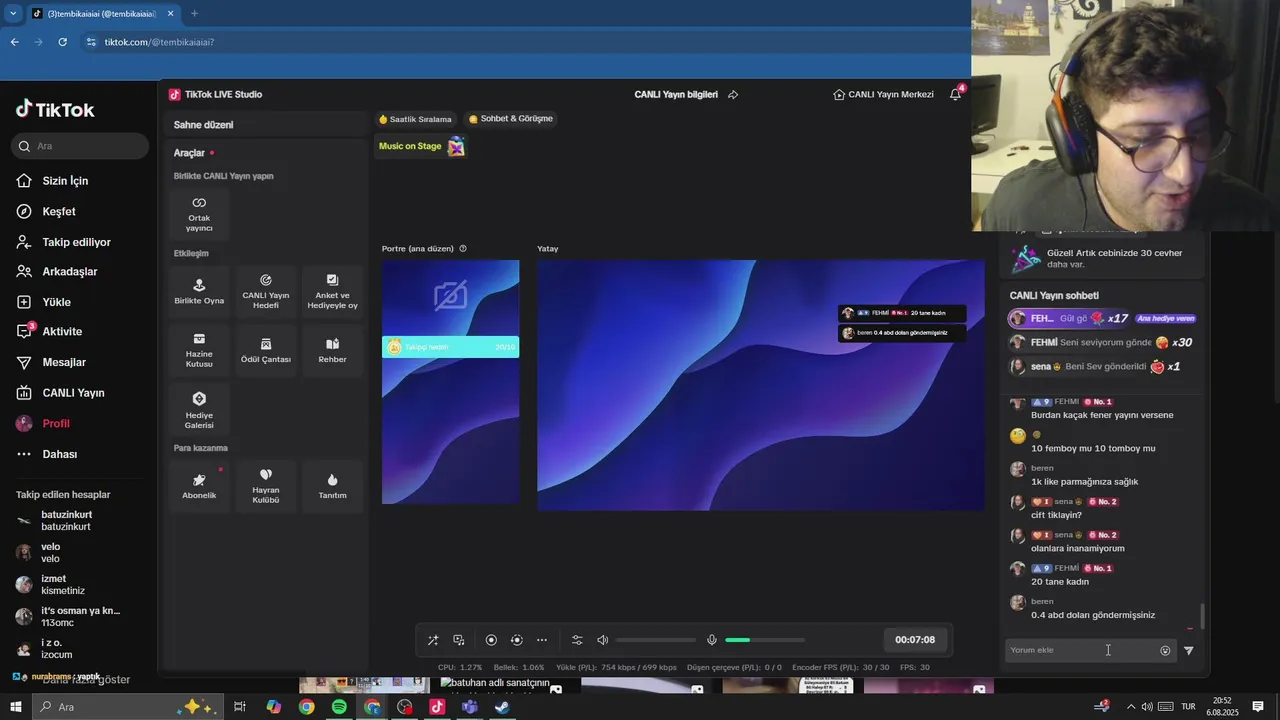Image resolution: width=1280 pixels, height=720 pixels.
Task: Click the browser back arrow
Action: tap(14, 42)
